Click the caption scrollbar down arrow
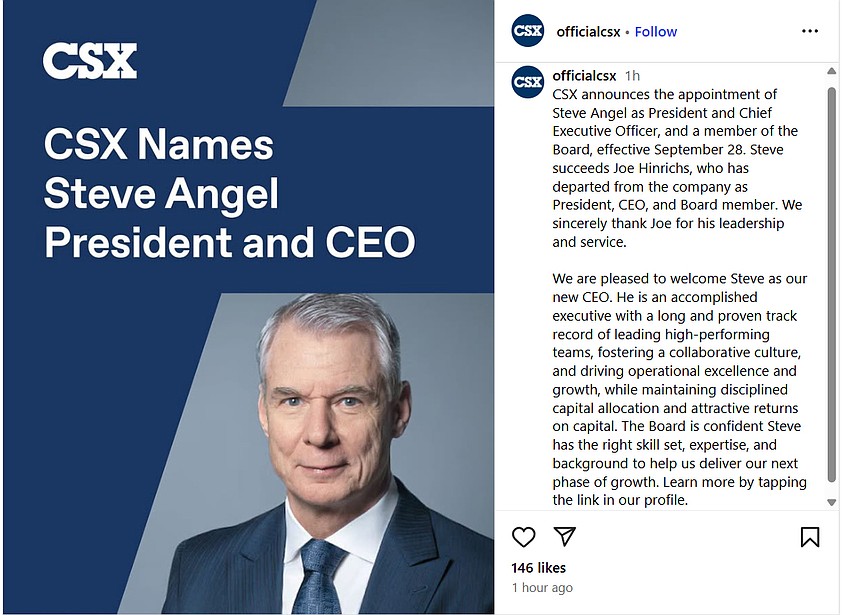This screenshot has height=615, width=850. click(832, 503)
